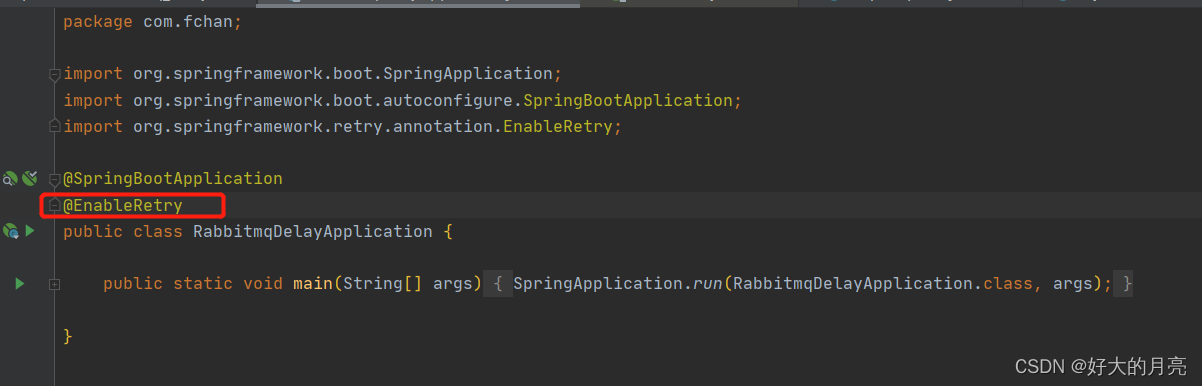Click folded closing brace after run statement

(1127, 284)
